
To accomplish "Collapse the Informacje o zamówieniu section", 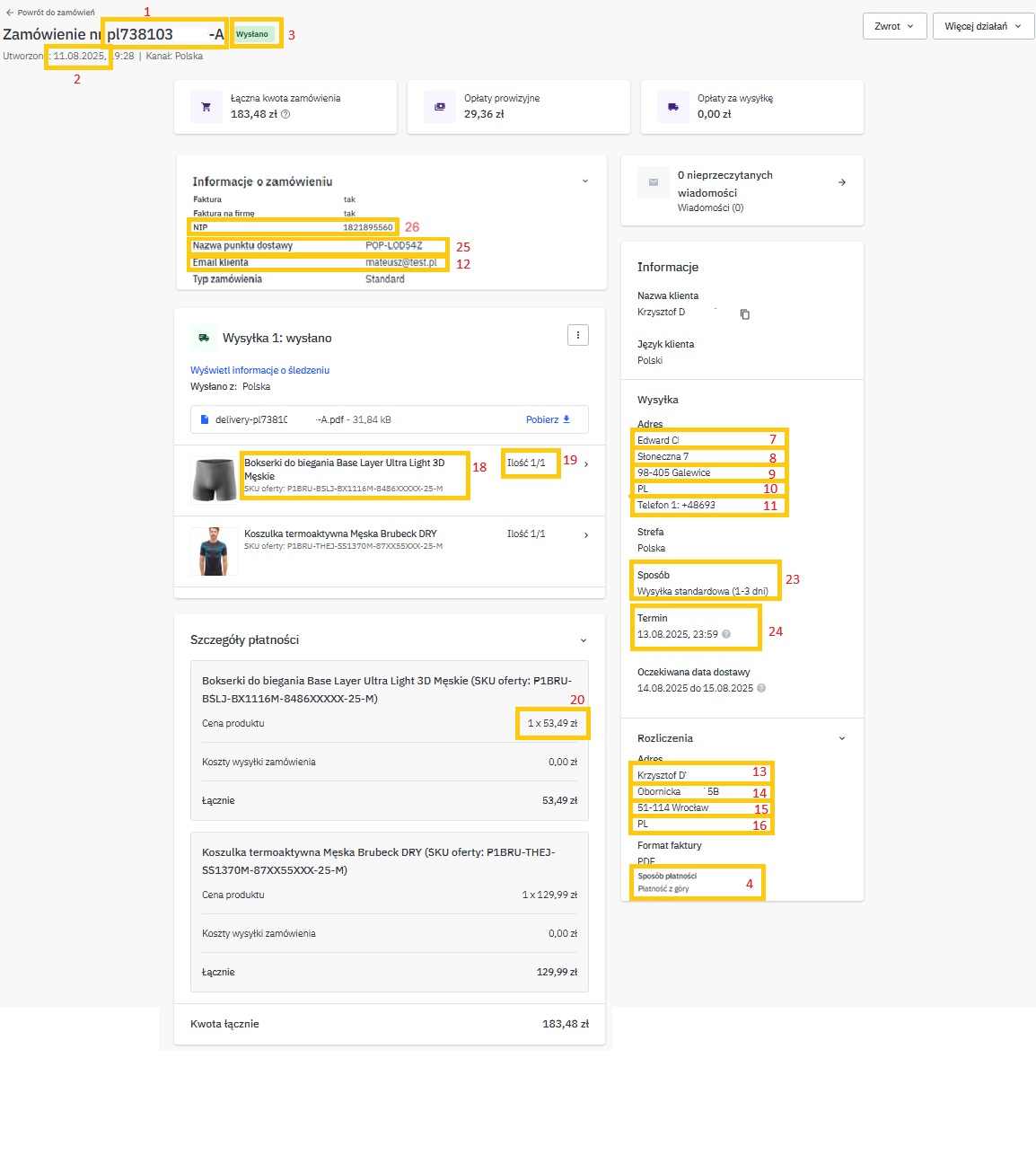I will tap(584, 181).
